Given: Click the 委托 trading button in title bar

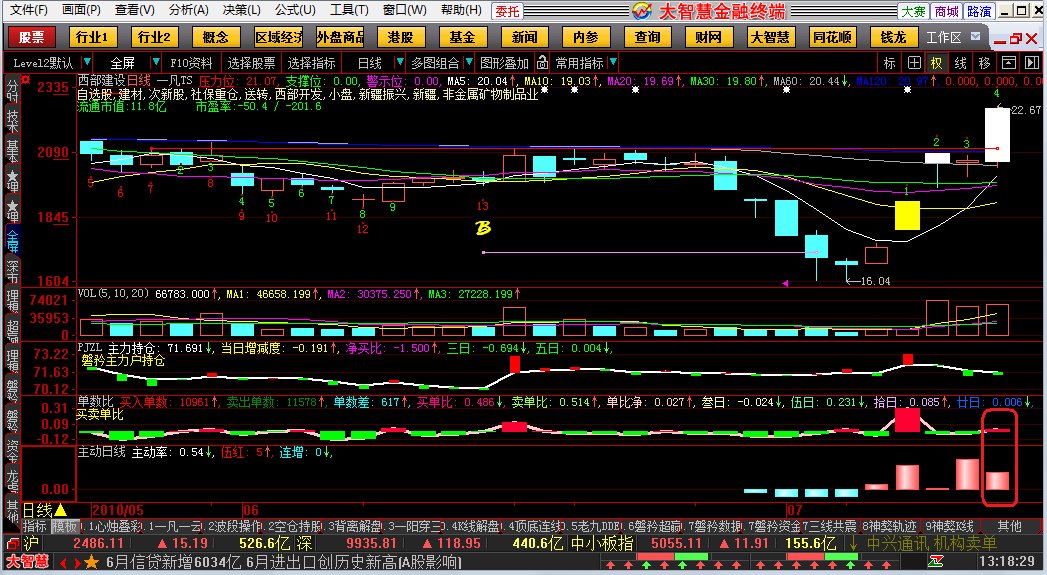Looking at the screenshot, I should coord(507,11).
